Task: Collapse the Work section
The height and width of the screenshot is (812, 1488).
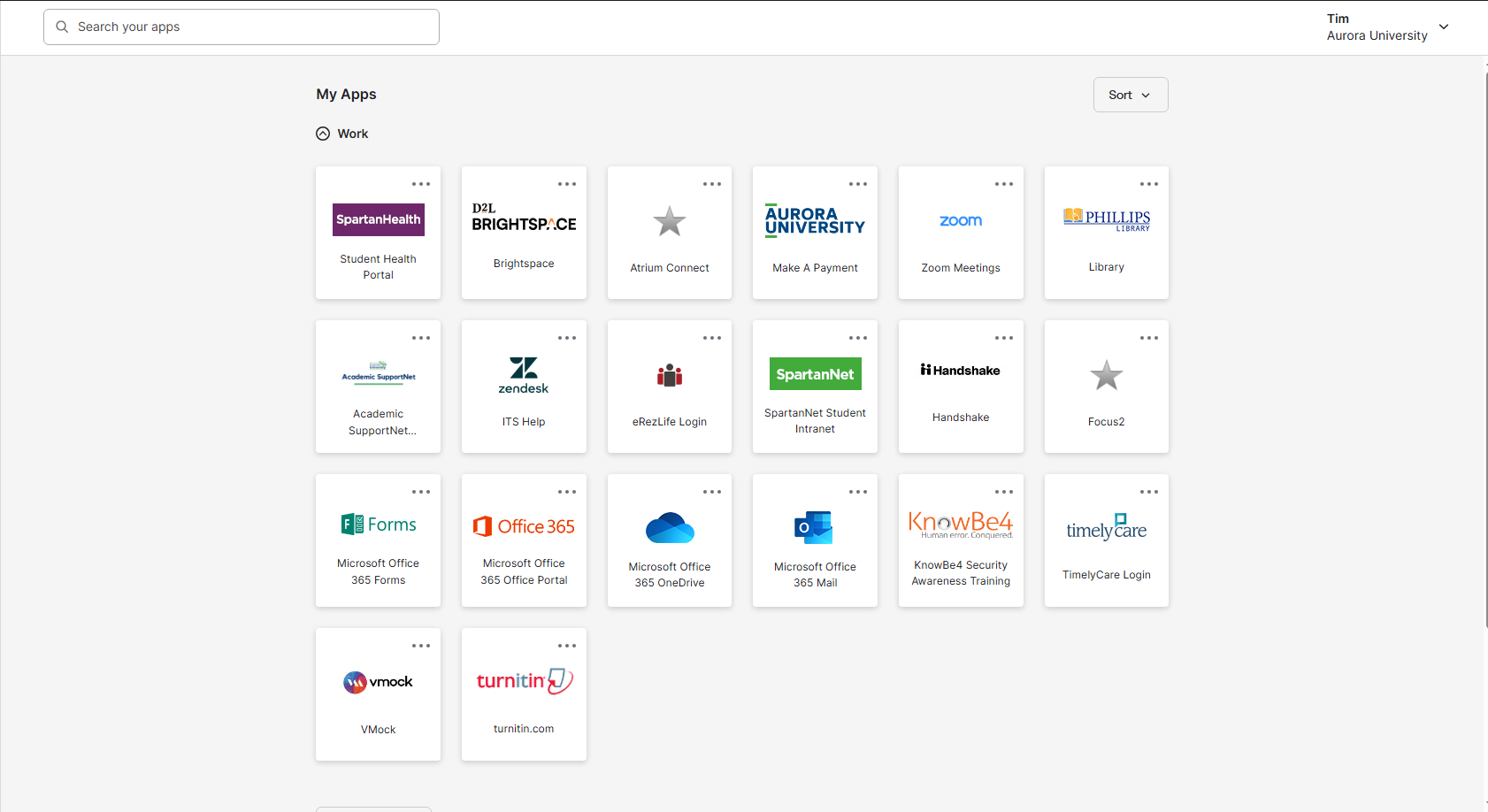Action: click(323, 134)
